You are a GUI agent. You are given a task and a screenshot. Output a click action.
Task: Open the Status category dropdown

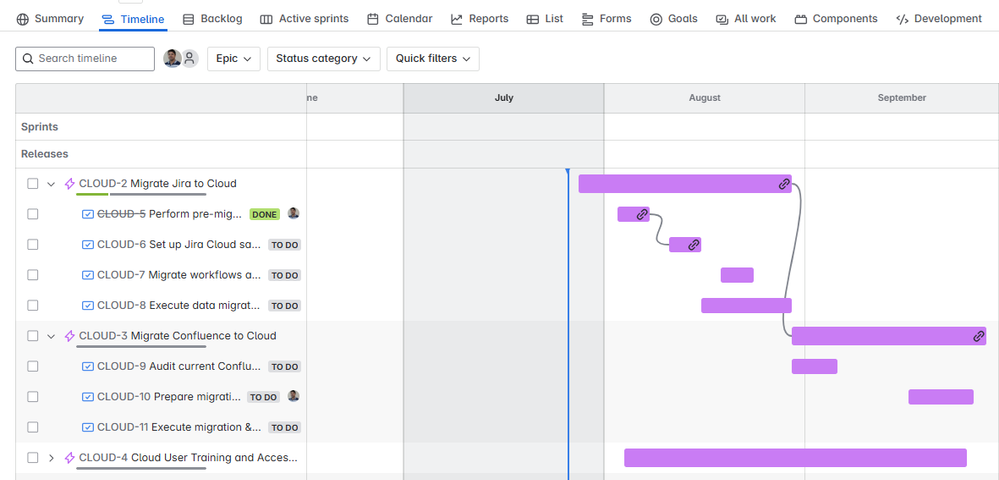[x=324, y=59]
